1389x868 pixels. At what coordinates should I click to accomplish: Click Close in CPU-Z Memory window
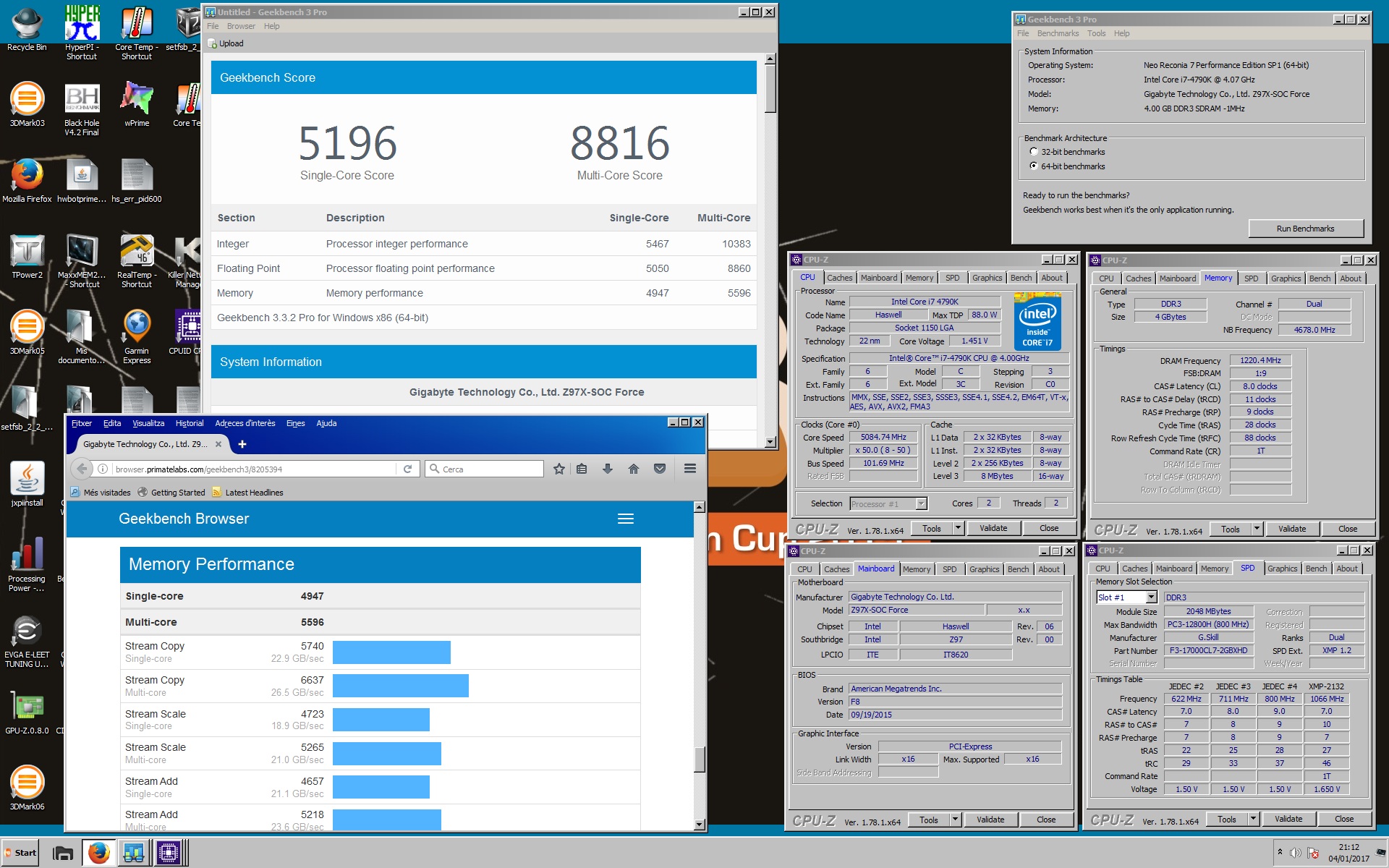(x=1348, y=529)
